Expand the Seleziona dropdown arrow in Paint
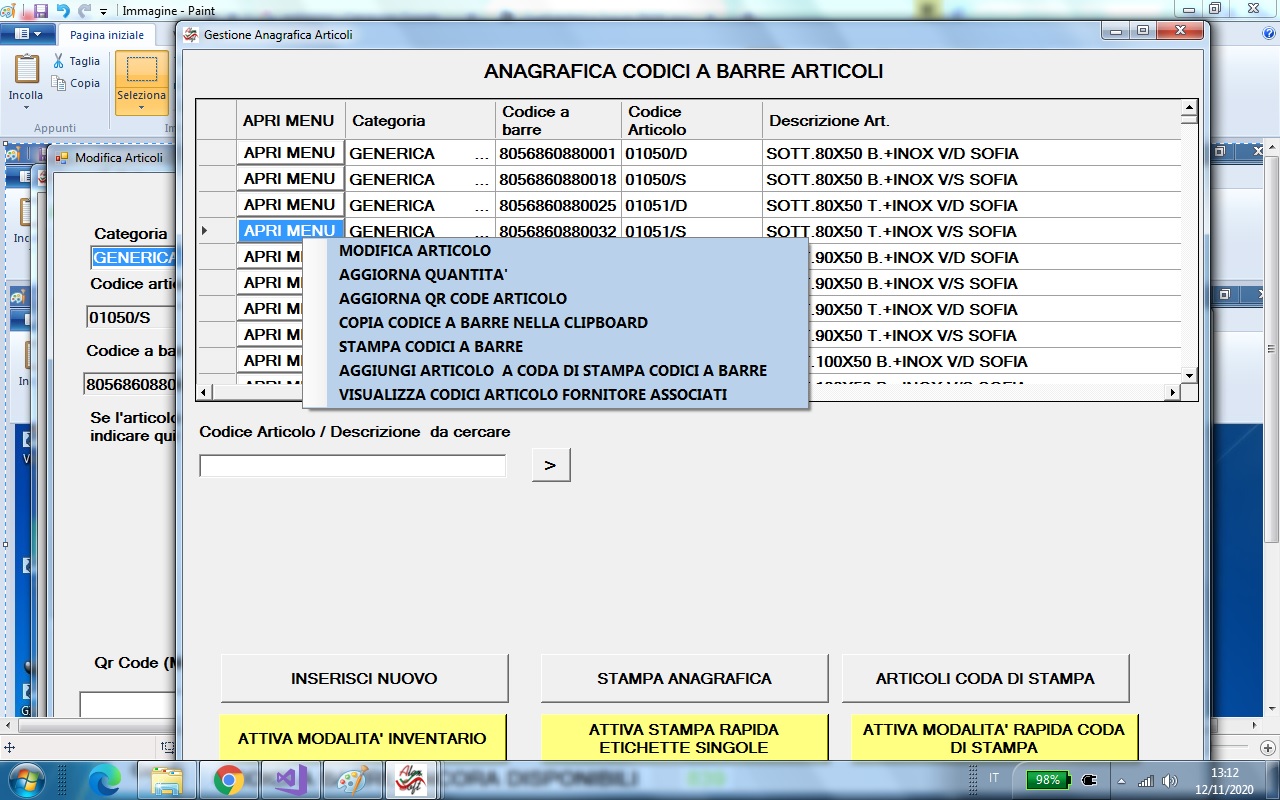This screenshot has width=1280, height=800. click(141, 108)
